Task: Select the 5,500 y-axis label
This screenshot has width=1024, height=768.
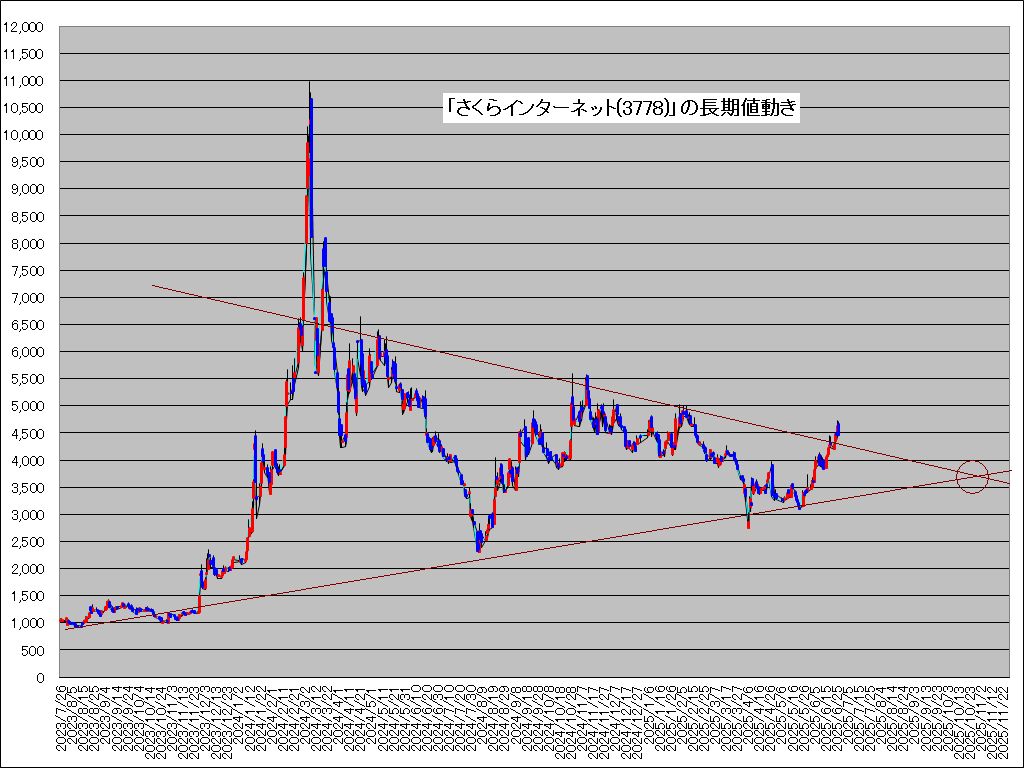Action: 27,379
